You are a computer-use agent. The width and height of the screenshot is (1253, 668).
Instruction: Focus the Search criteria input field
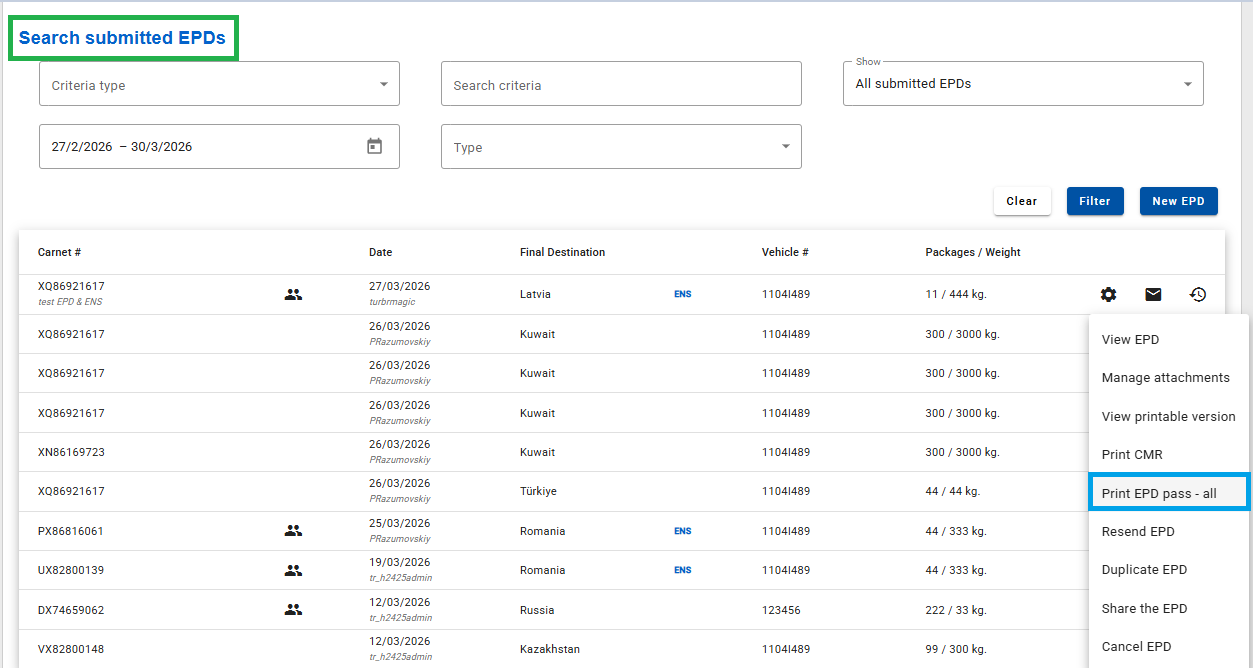point(621,85)
